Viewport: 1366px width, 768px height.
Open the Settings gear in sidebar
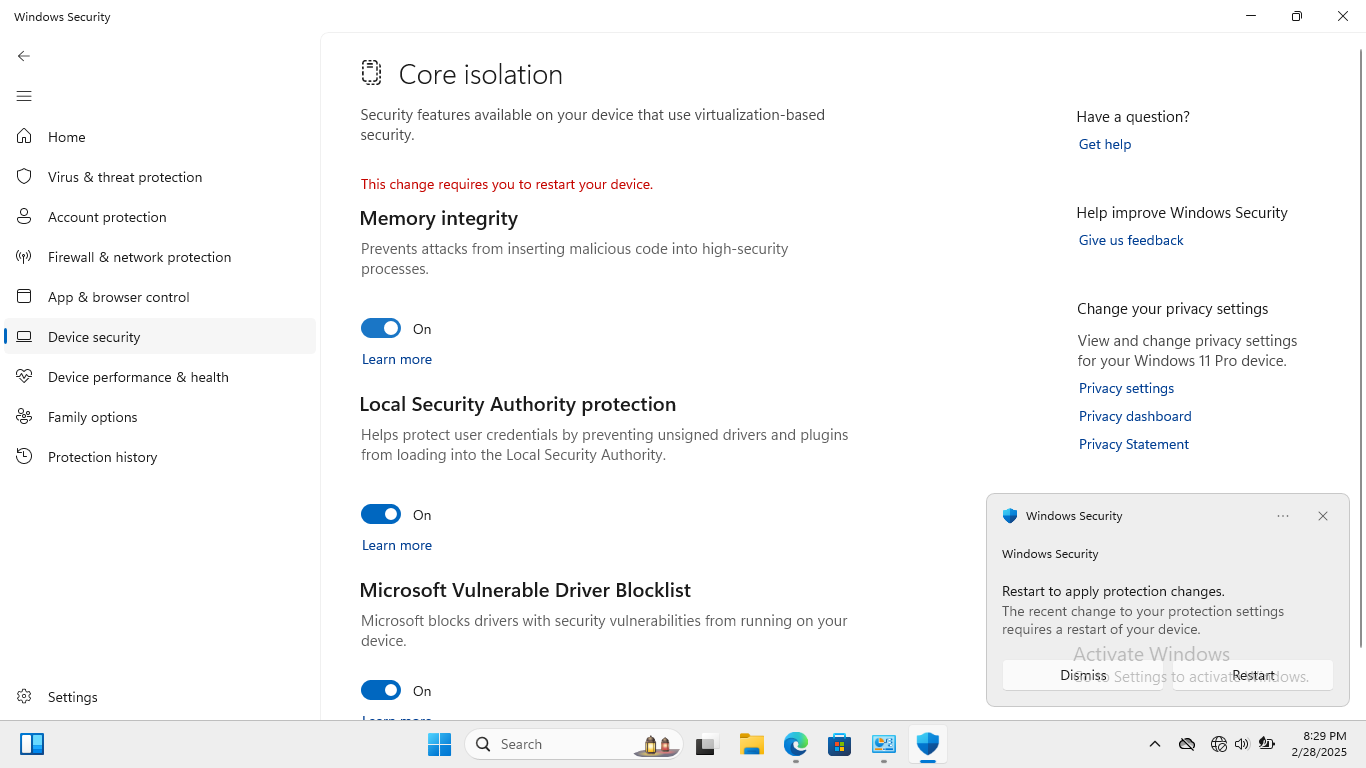coord(24,697)
